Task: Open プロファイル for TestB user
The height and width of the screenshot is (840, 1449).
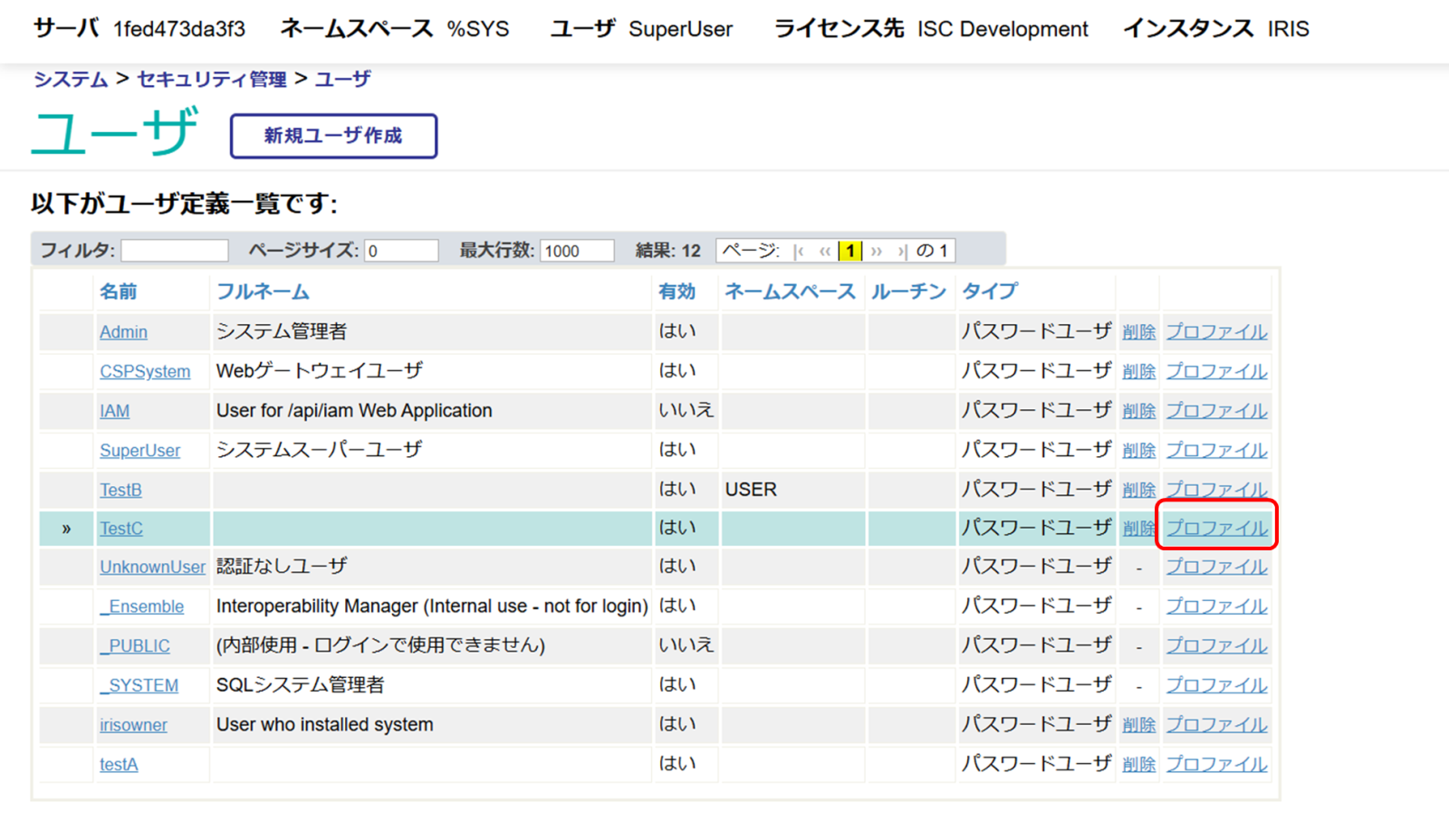Action: tap(1216, 490)
